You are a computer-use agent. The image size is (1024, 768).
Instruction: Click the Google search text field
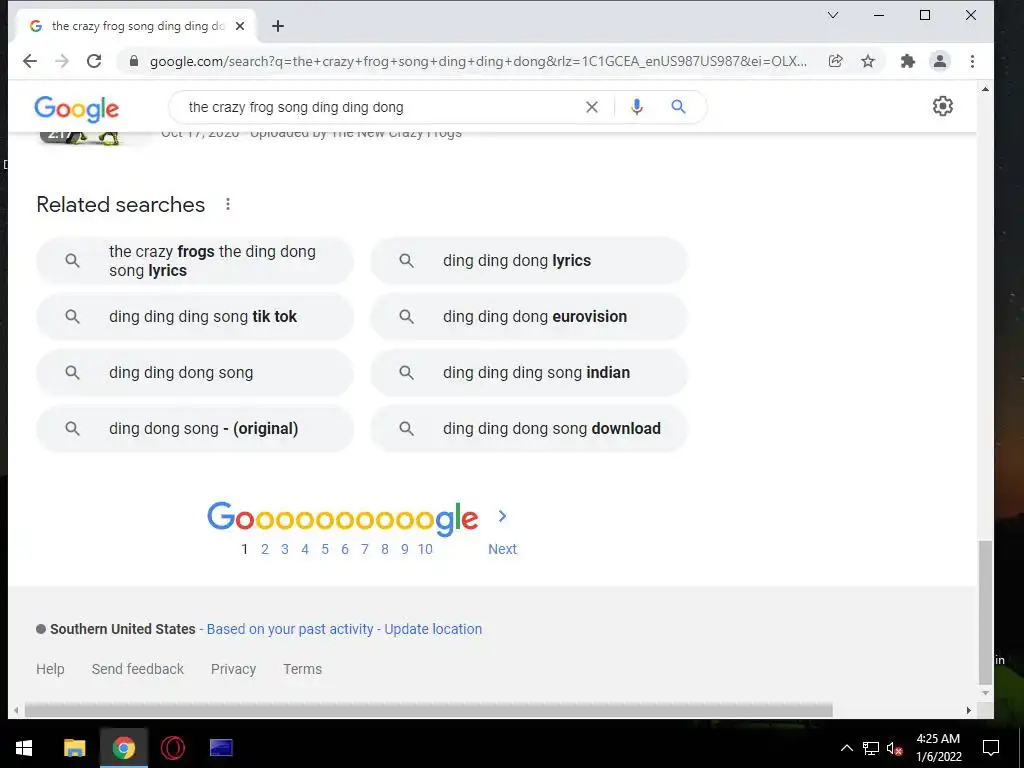click(x=381, y=107)
